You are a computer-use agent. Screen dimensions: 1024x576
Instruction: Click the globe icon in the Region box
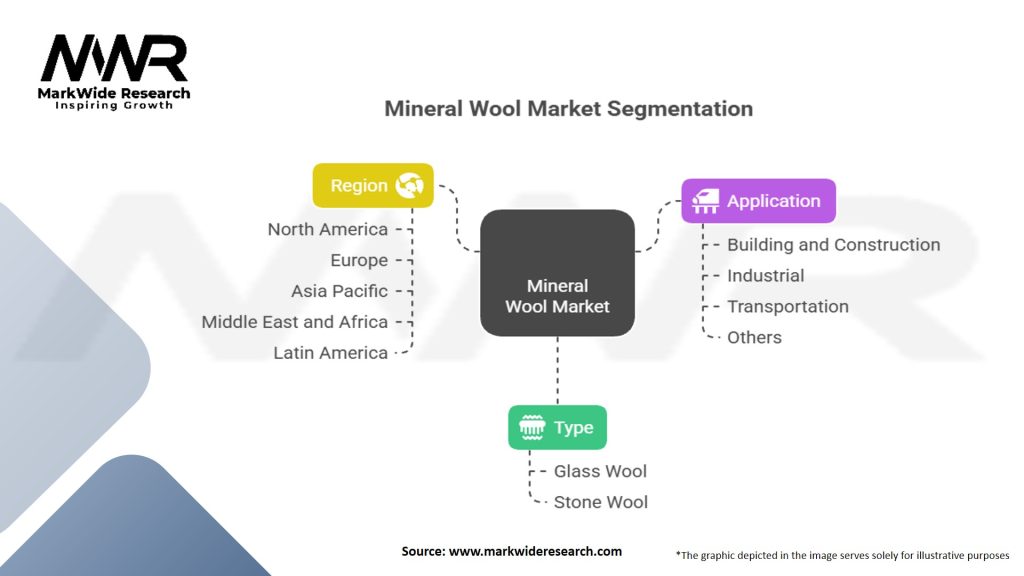pos(409,185)
